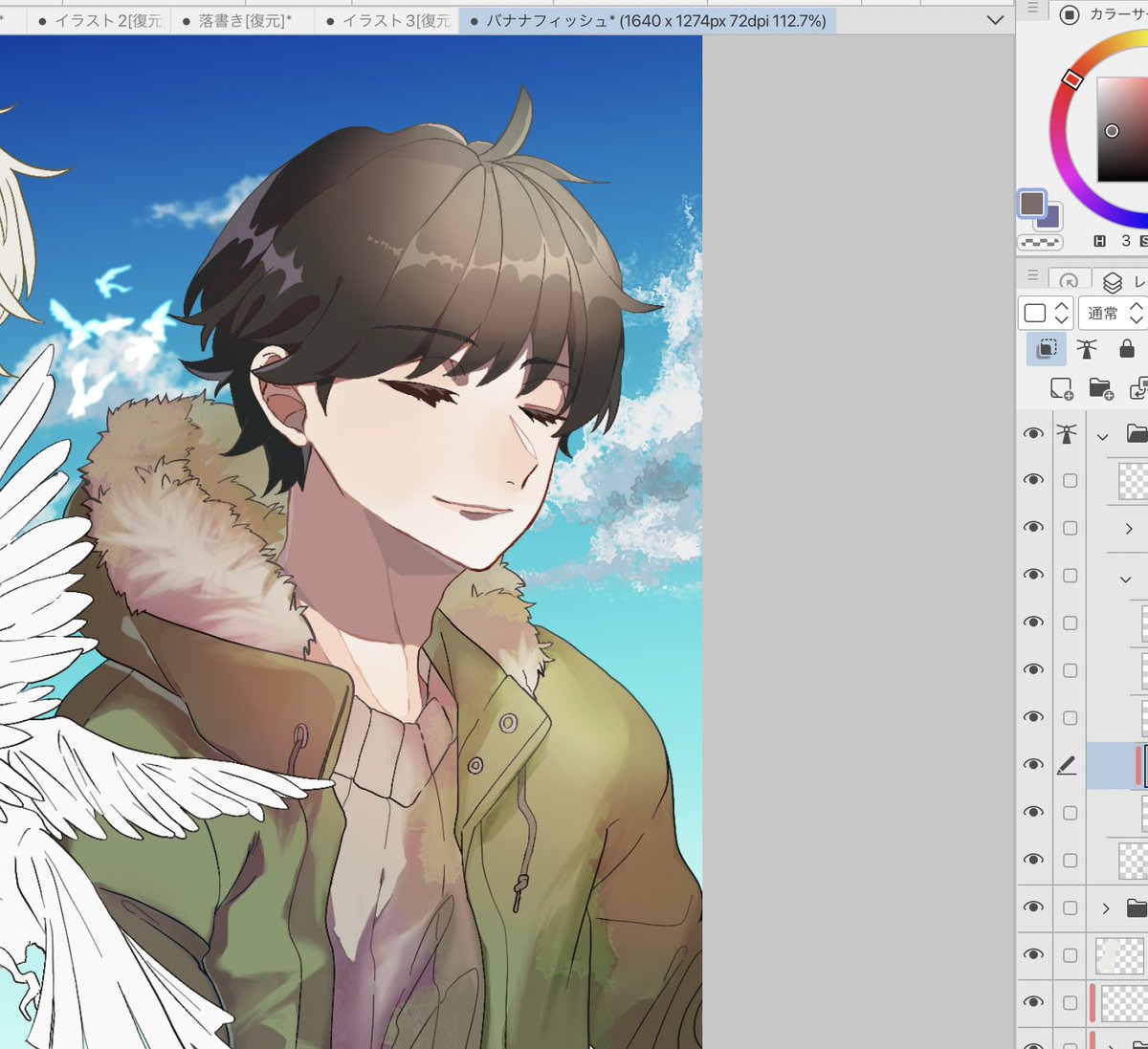Viewport: 1148px width, 1049px height.
Task: Hide the top folder with lighthouse mark
Action: tap(1033, 434)
